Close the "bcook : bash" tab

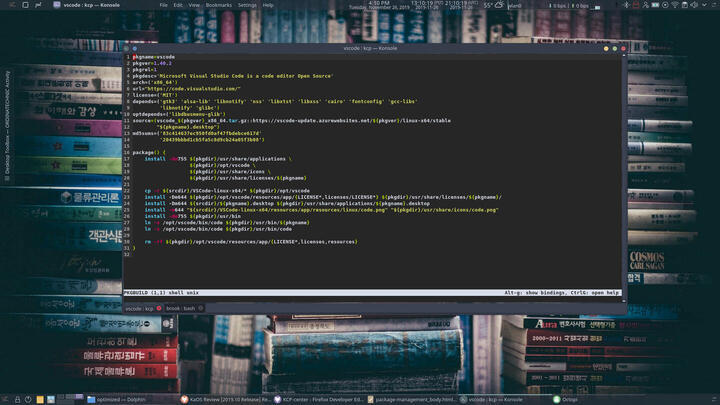(201, 309)
